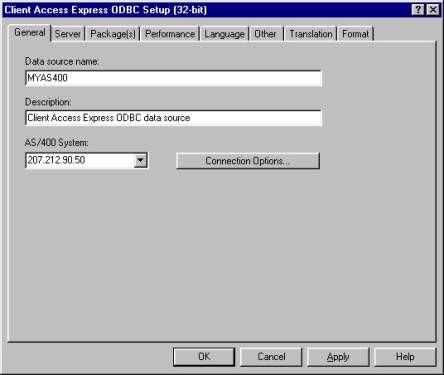Click the Description text field
The height and width of the screenshot is (375, 444).
[173, 118]
